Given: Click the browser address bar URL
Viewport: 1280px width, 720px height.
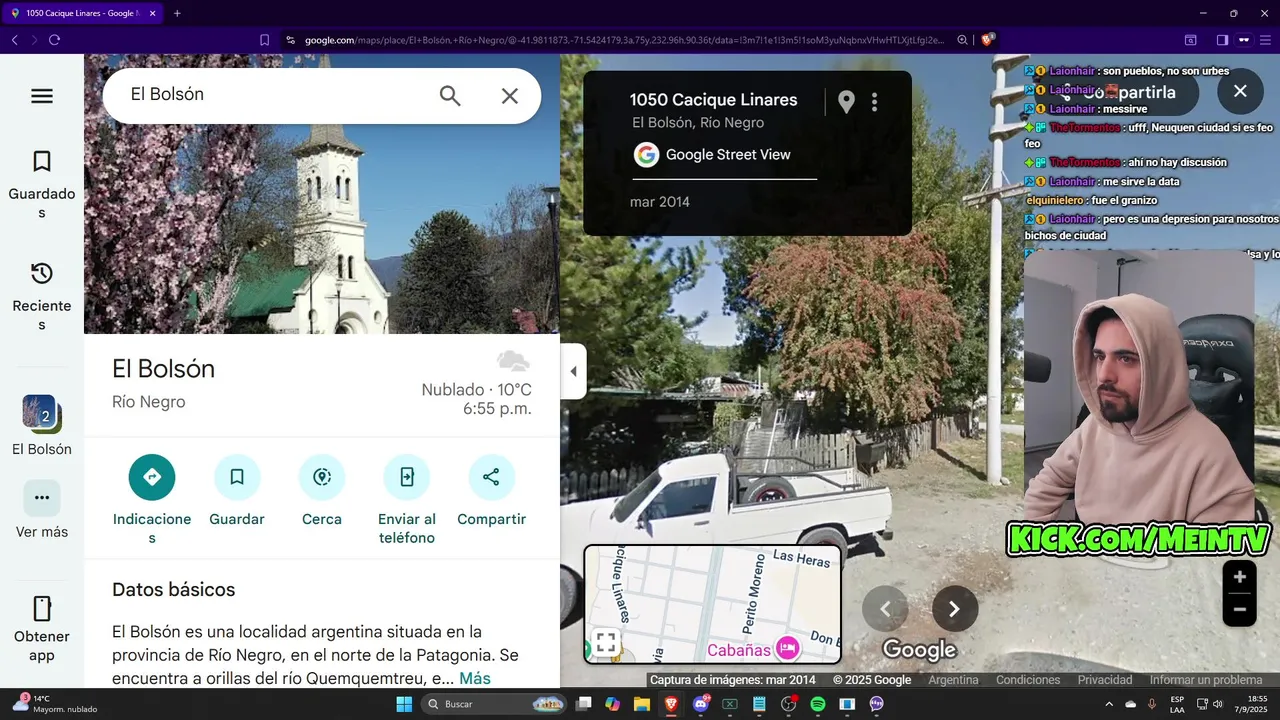Looking at the screenshot, I should pos(624,40).
